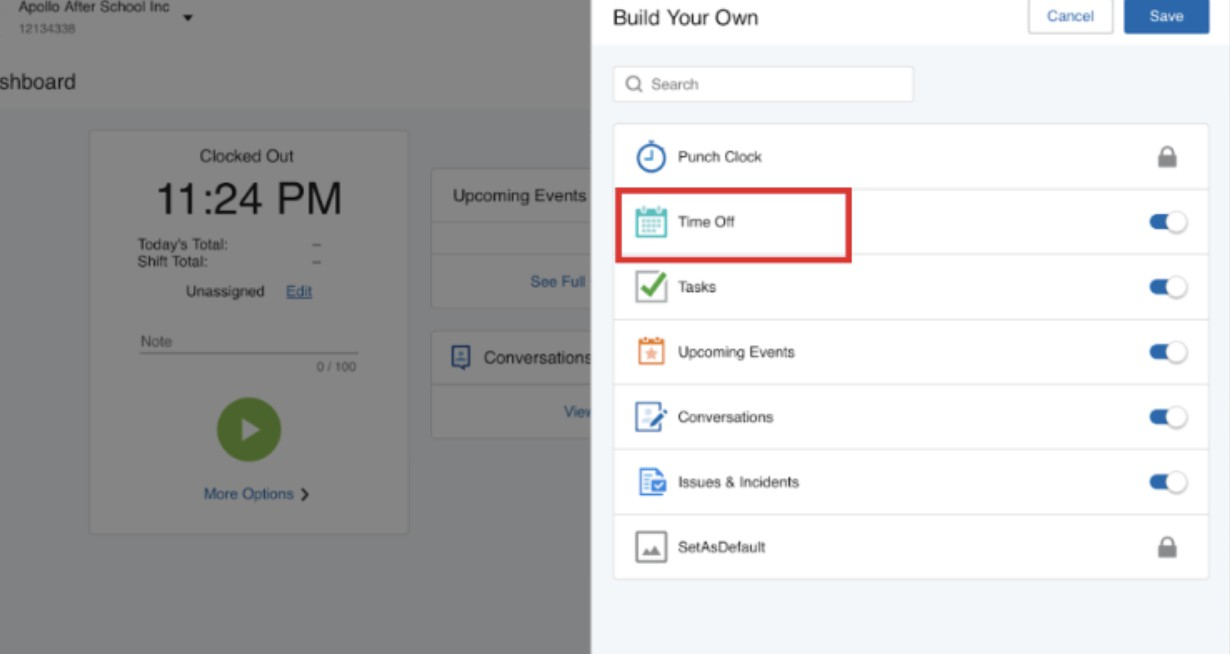Image resolution: width=1230 pixels, height=654 pixels.
Task: Click the Upcoming Events star calendar icon
Action: point(651,352)
